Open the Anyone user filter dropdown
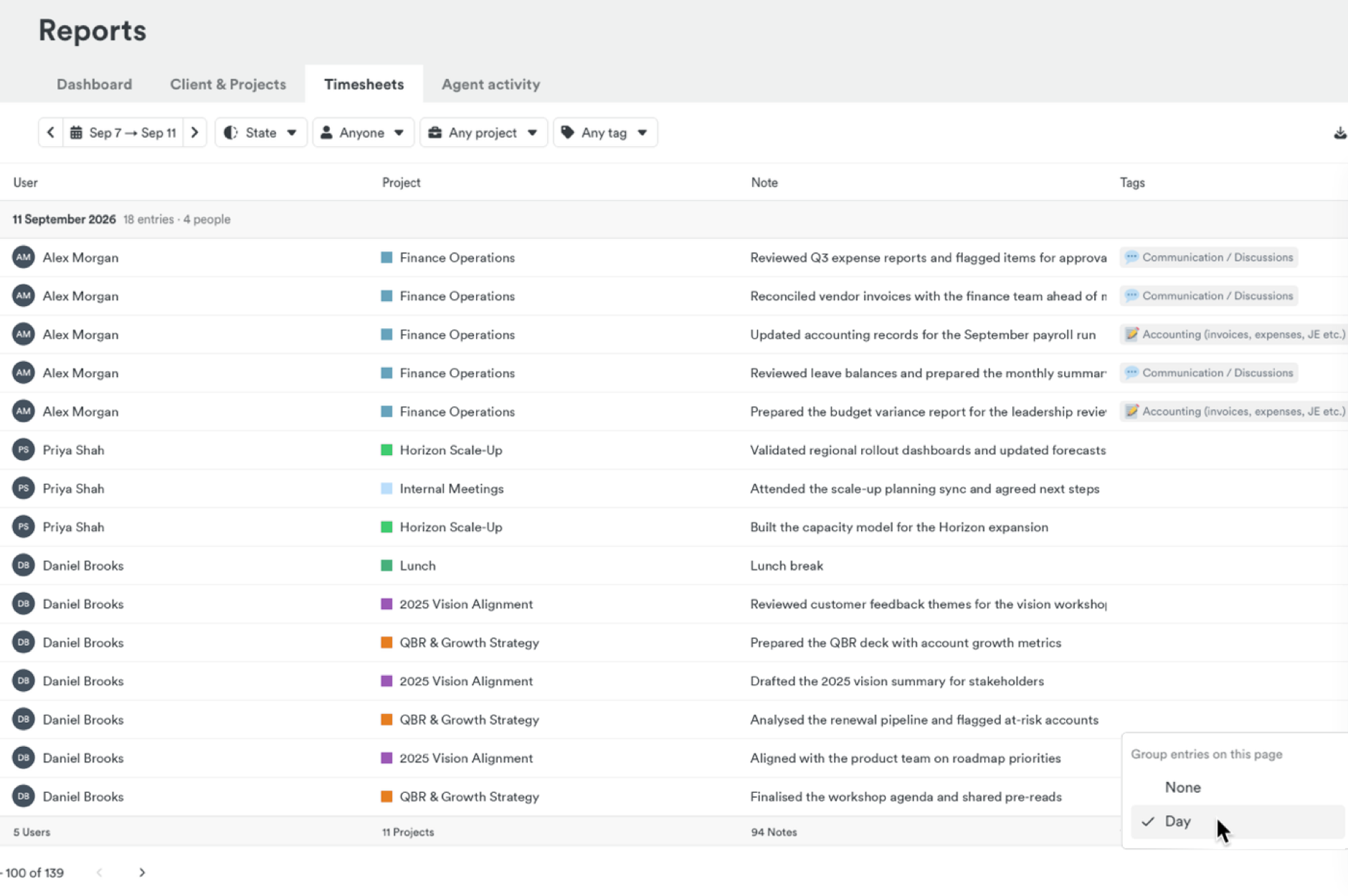The height and width of the screenshot is (896, 1348). click(x=363, y=133)
